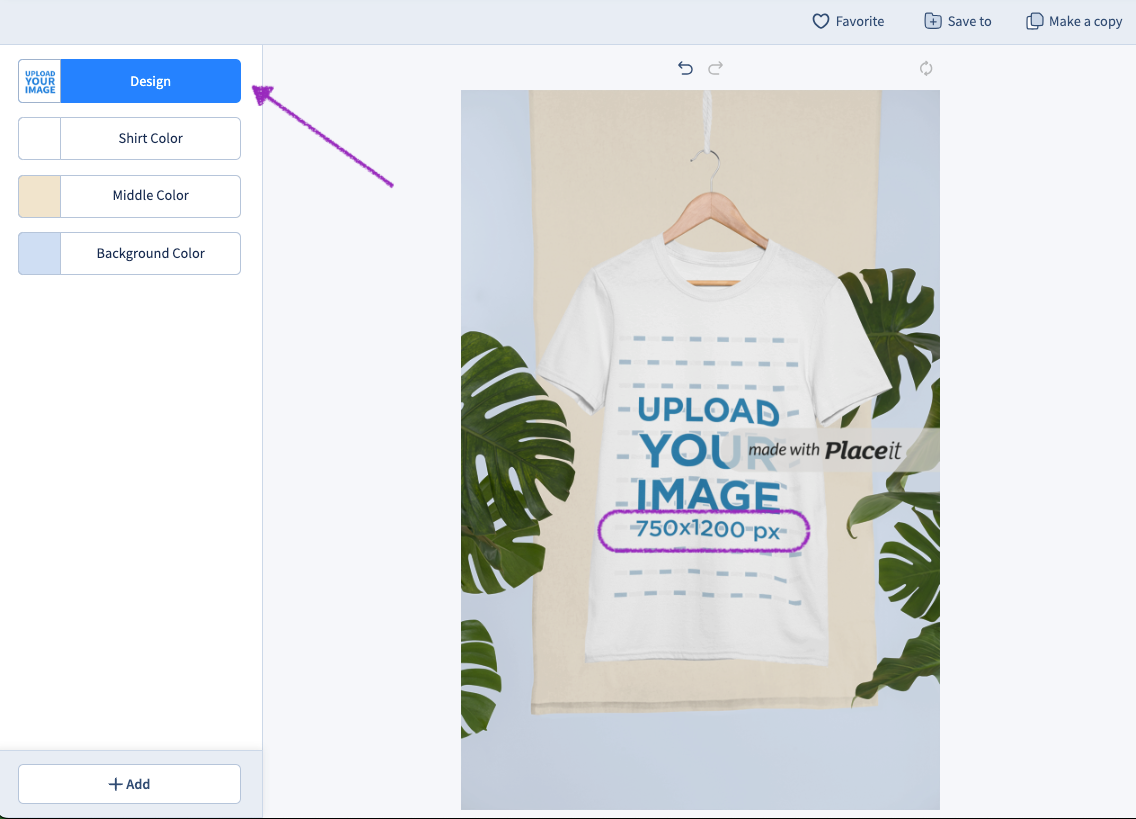Click the made with Placeit watermark
The height and width of the screenshot is (819, 1136).
(x=825, y=450)
